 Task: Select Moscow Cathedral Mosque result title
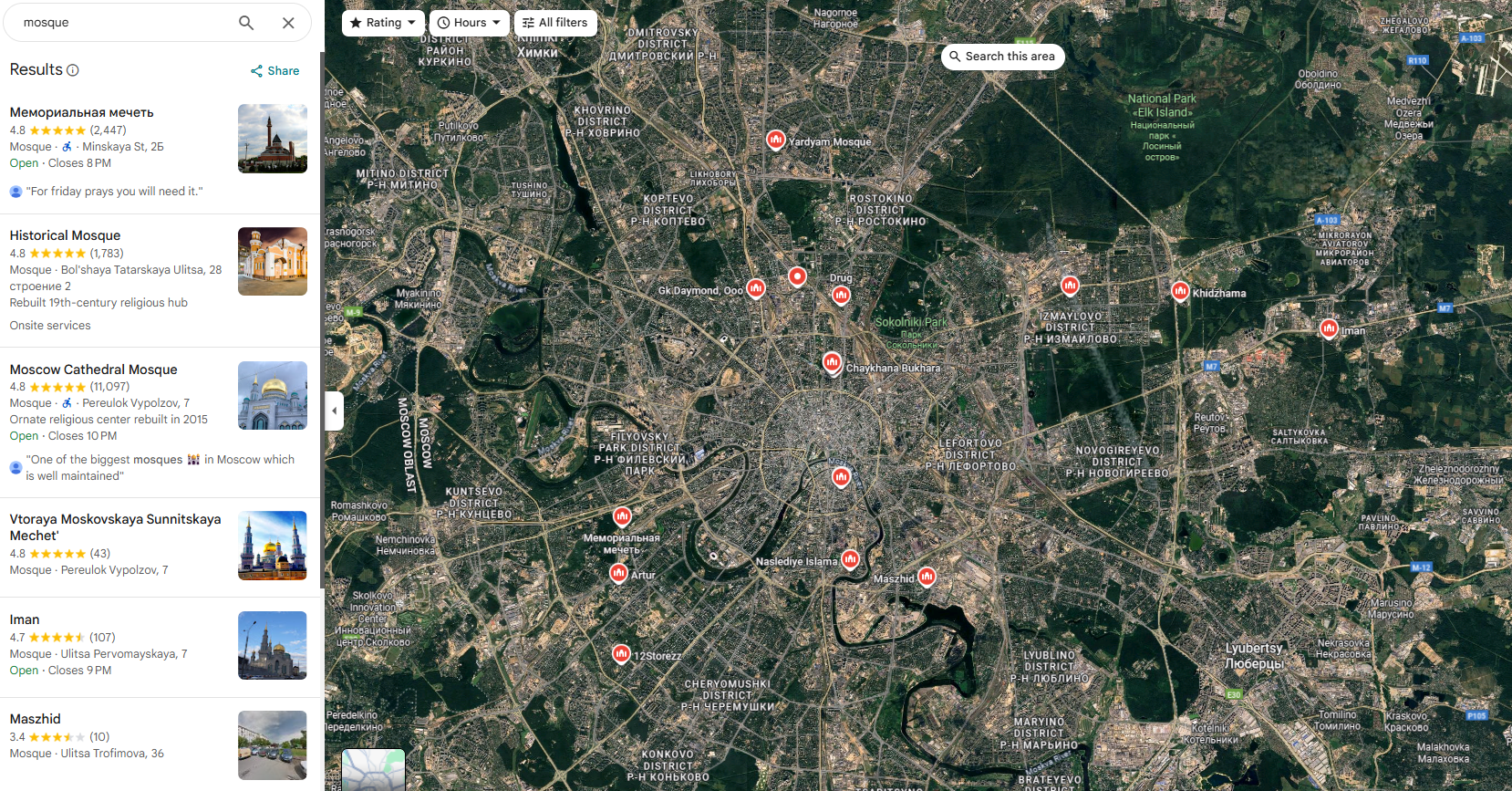[x=93, y=369]
